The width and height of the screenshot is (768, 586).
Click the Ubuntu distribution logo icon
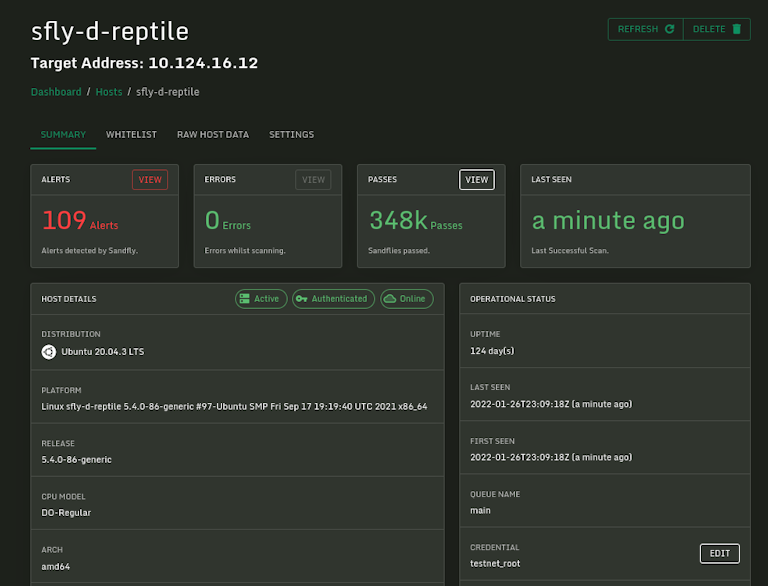tap(48, 352)
